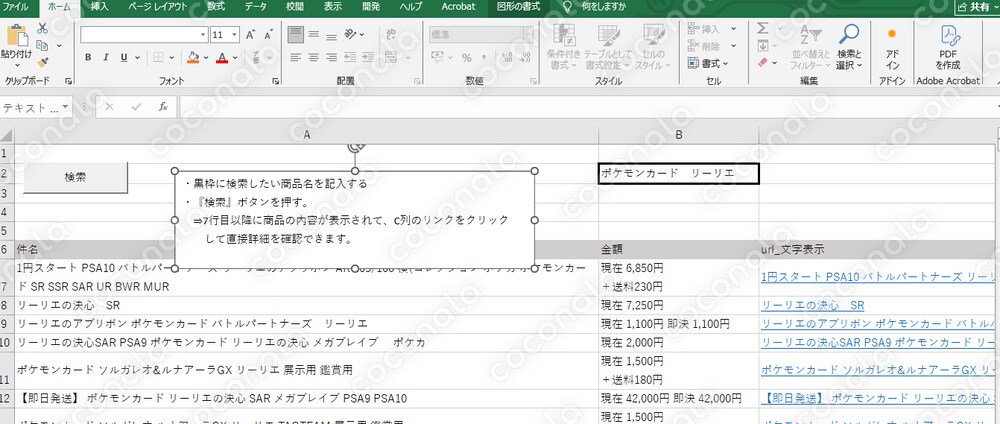Click the Cut scissors icon
Viewport: 1000px width, 424px height.
[43, 29]
